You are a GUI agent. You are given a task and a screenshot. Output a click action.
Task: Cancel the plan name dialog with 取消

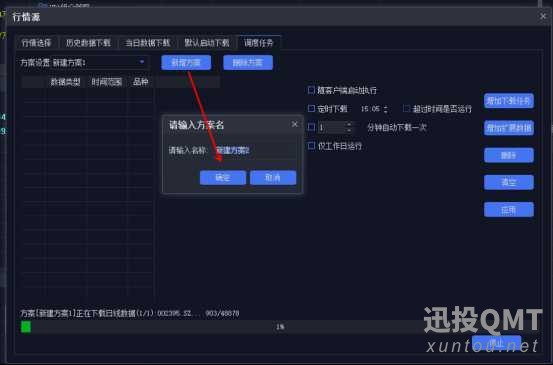(x=273, y=178)
